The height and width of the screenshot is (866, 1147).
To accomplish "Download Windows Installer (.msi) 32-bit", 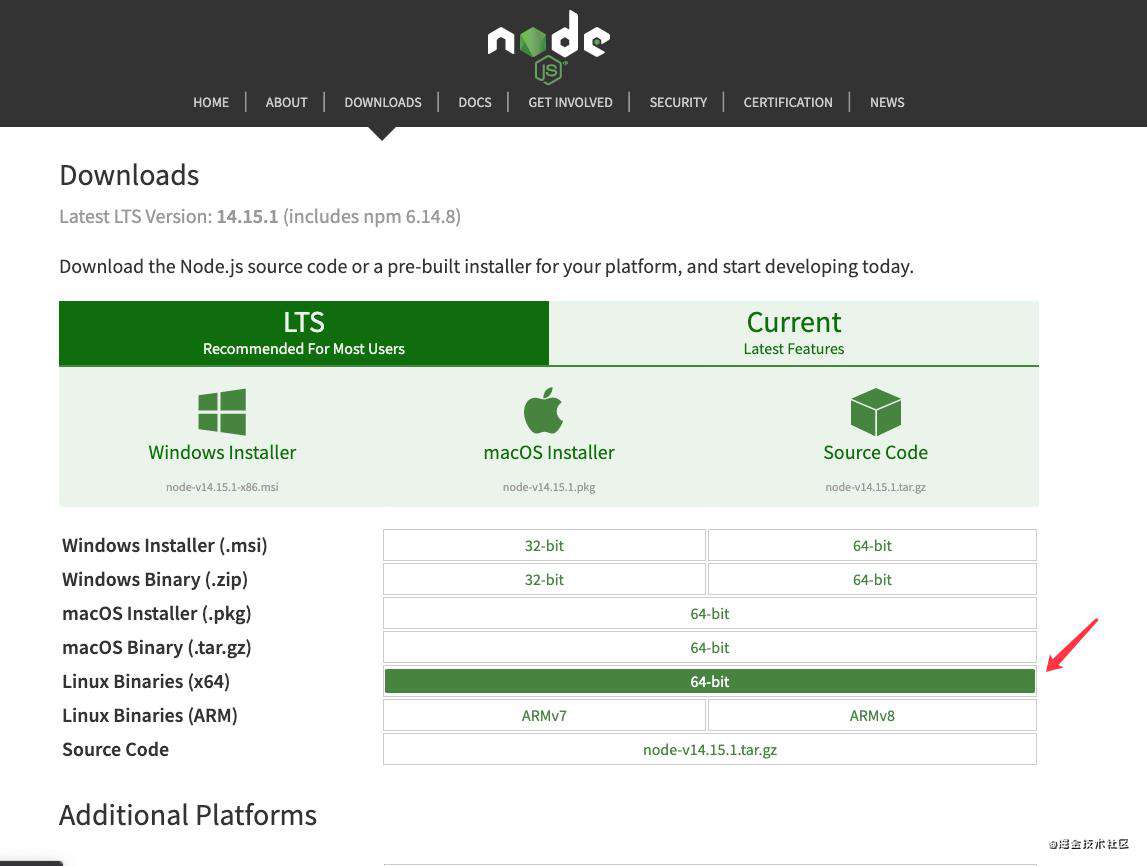I will click(544, 546).
